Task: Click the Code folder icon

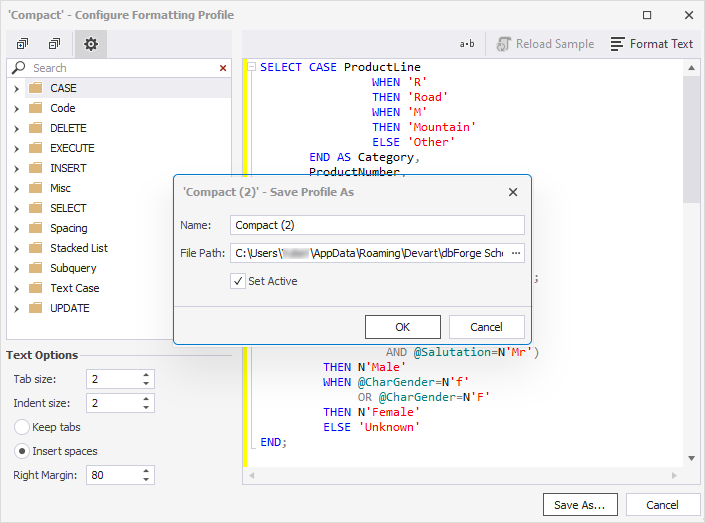Action: coord(36,107)
